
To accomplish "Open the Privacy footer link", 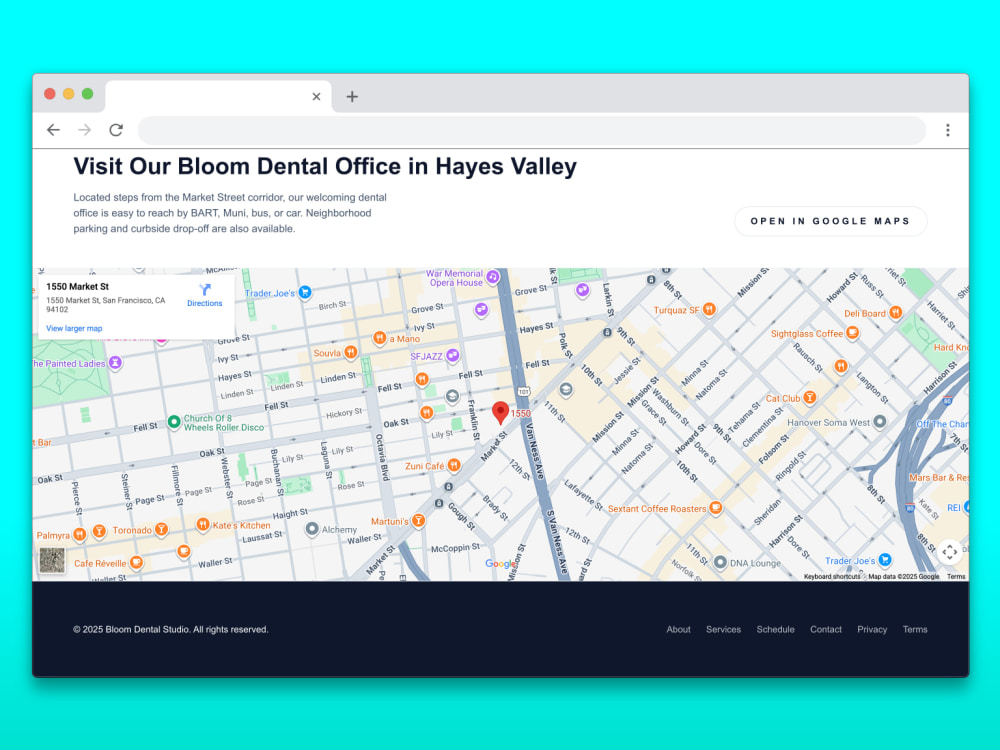I will click(872, 629).
